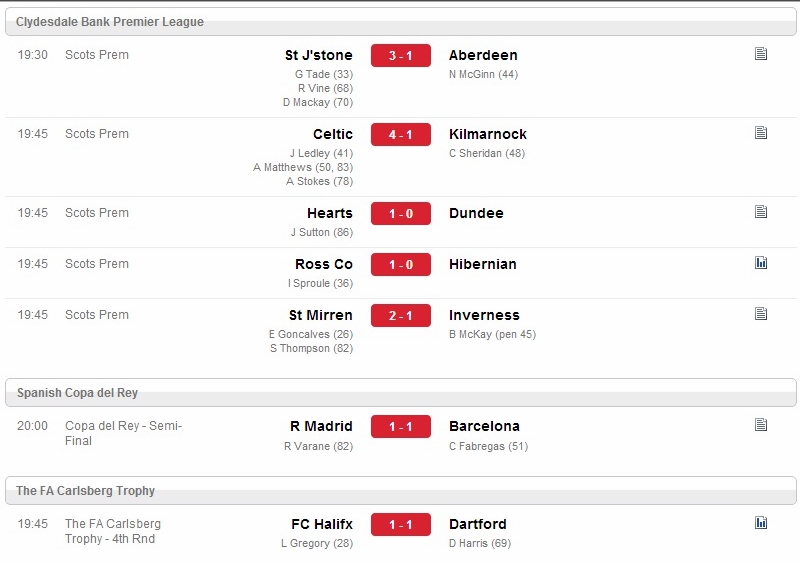Click the 3 - 1 score button

point(401,56)
